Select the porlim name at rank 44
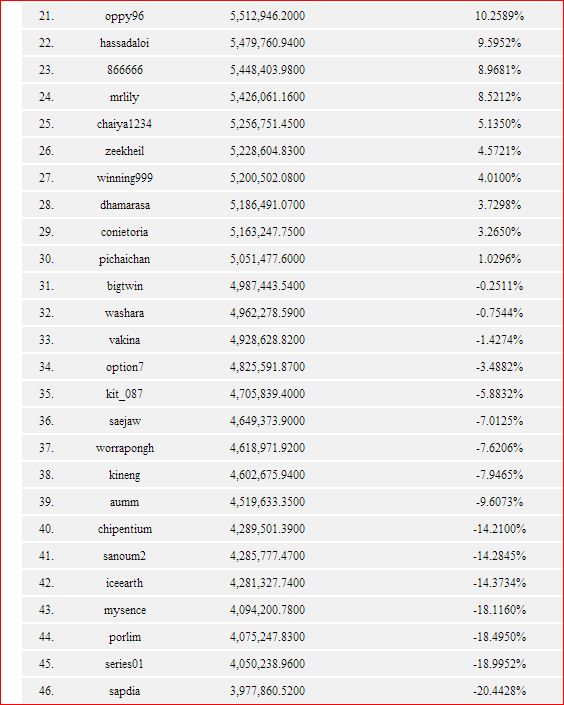The image size is (564, 705). pyautogui.click(x=125, y=637)
